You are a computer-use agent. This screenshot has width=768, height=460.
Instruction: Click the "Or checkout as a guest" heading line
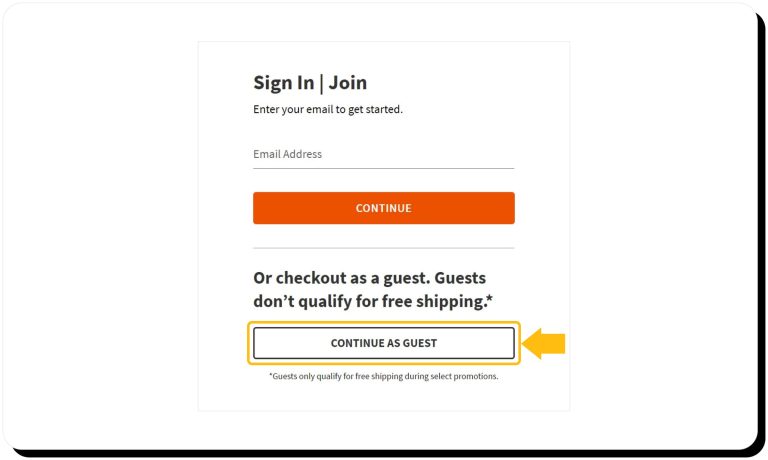[x=369, y=277]
